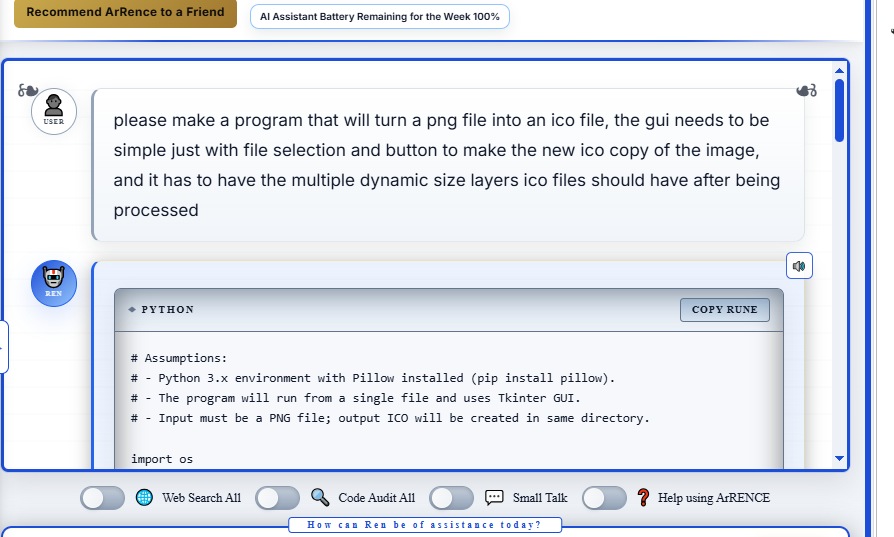
Task: Click the globe Web Search icon
Action: (144, 498)
